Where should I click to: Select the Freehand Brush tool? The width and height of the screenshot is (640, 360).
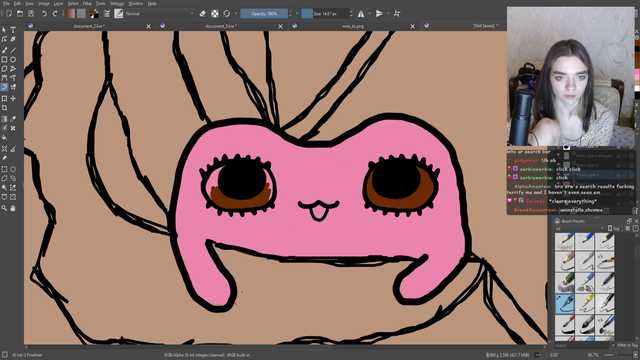(4, 50)
